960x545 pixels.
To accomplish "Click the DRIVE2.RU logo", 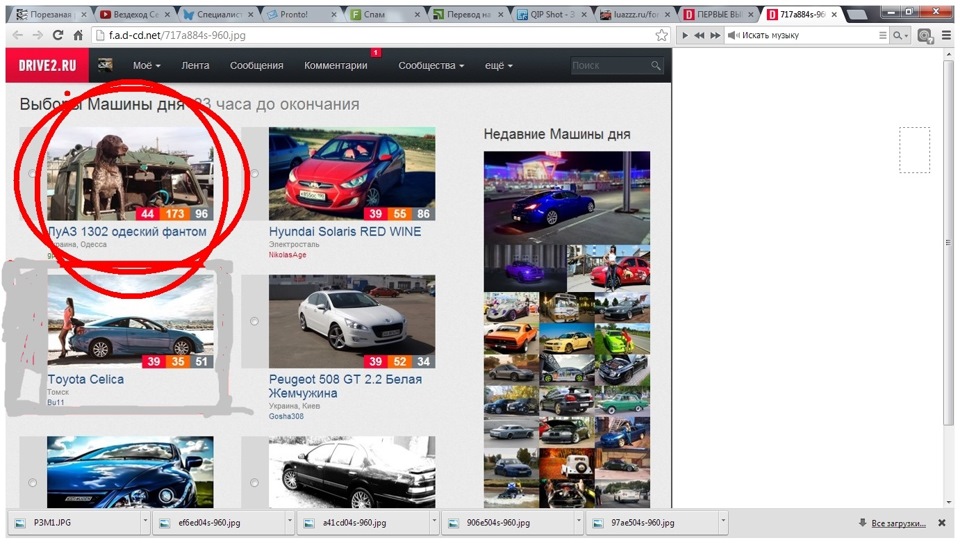I will pos(47,65).
